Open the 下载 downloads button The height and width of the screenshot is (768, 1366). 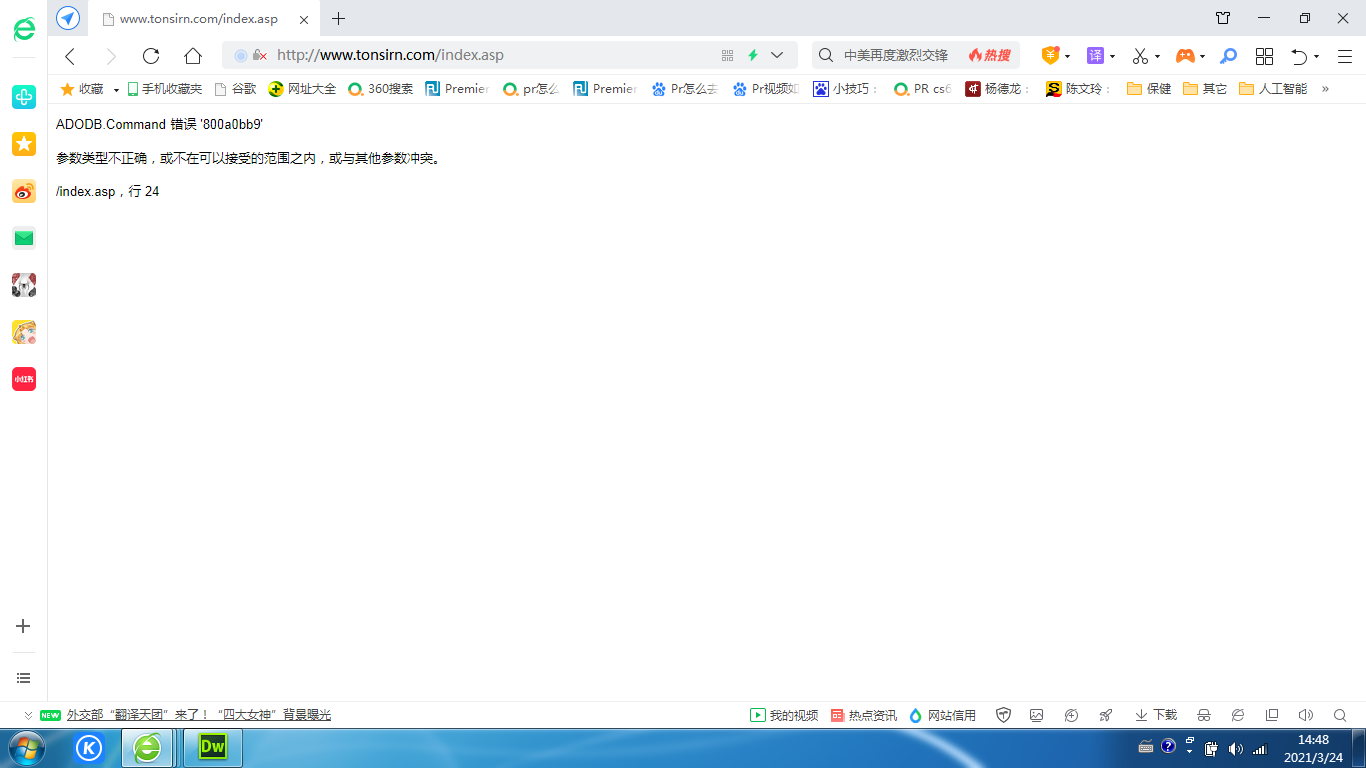point(1156,715)
